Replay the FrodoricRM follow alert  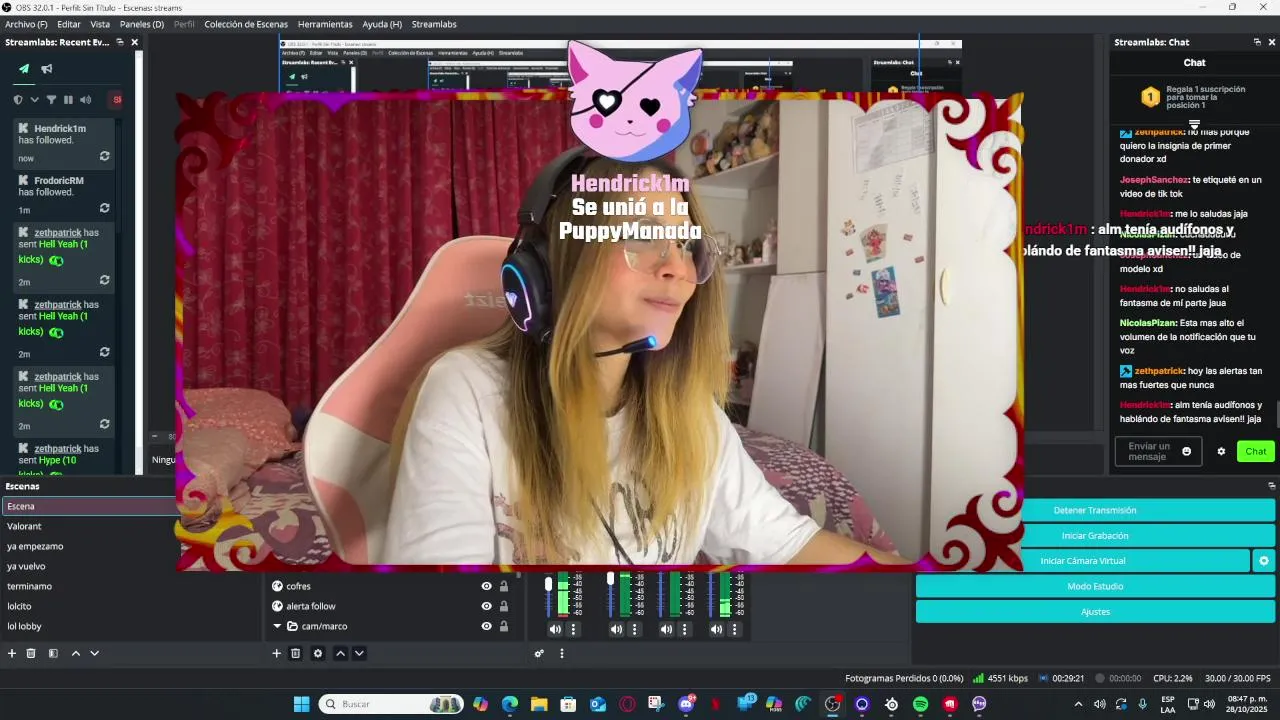104,208
